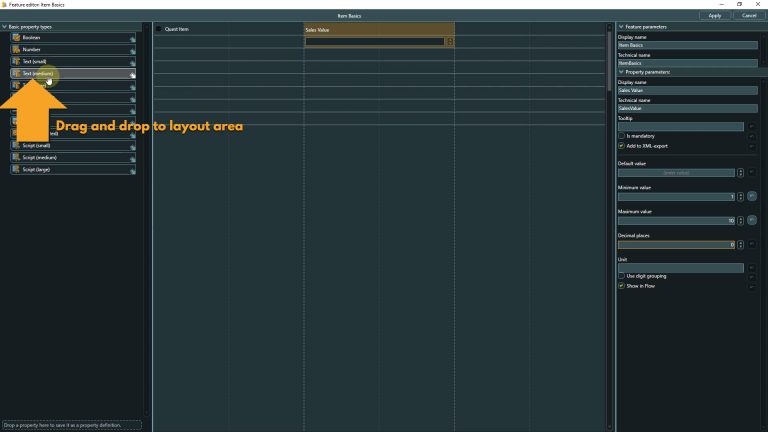Restore the Feature editor window size
The image size is (768, 432).
(739, 4)
